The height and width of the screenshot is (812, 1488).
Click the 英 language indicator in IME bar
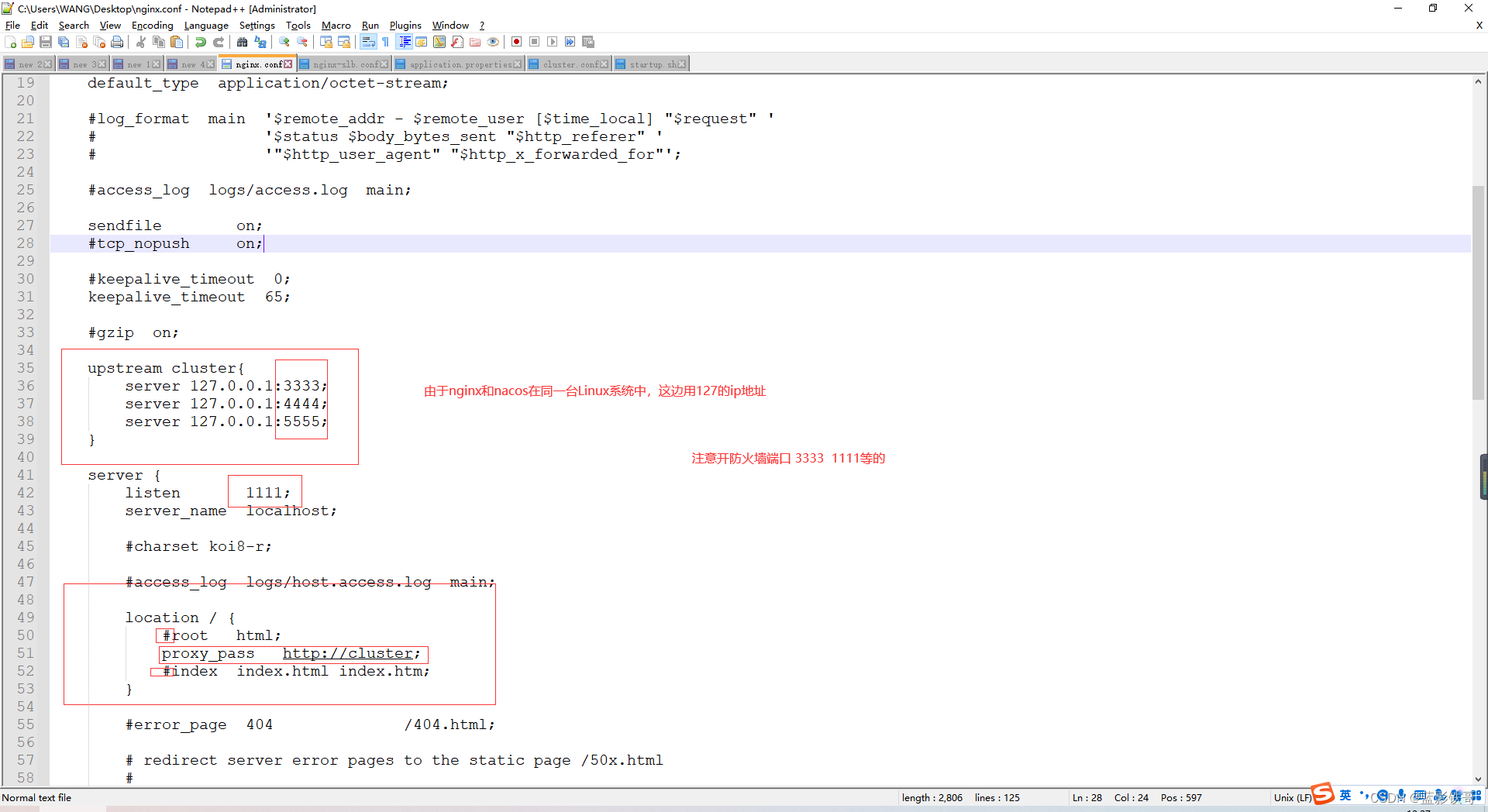coord(1345,796)
